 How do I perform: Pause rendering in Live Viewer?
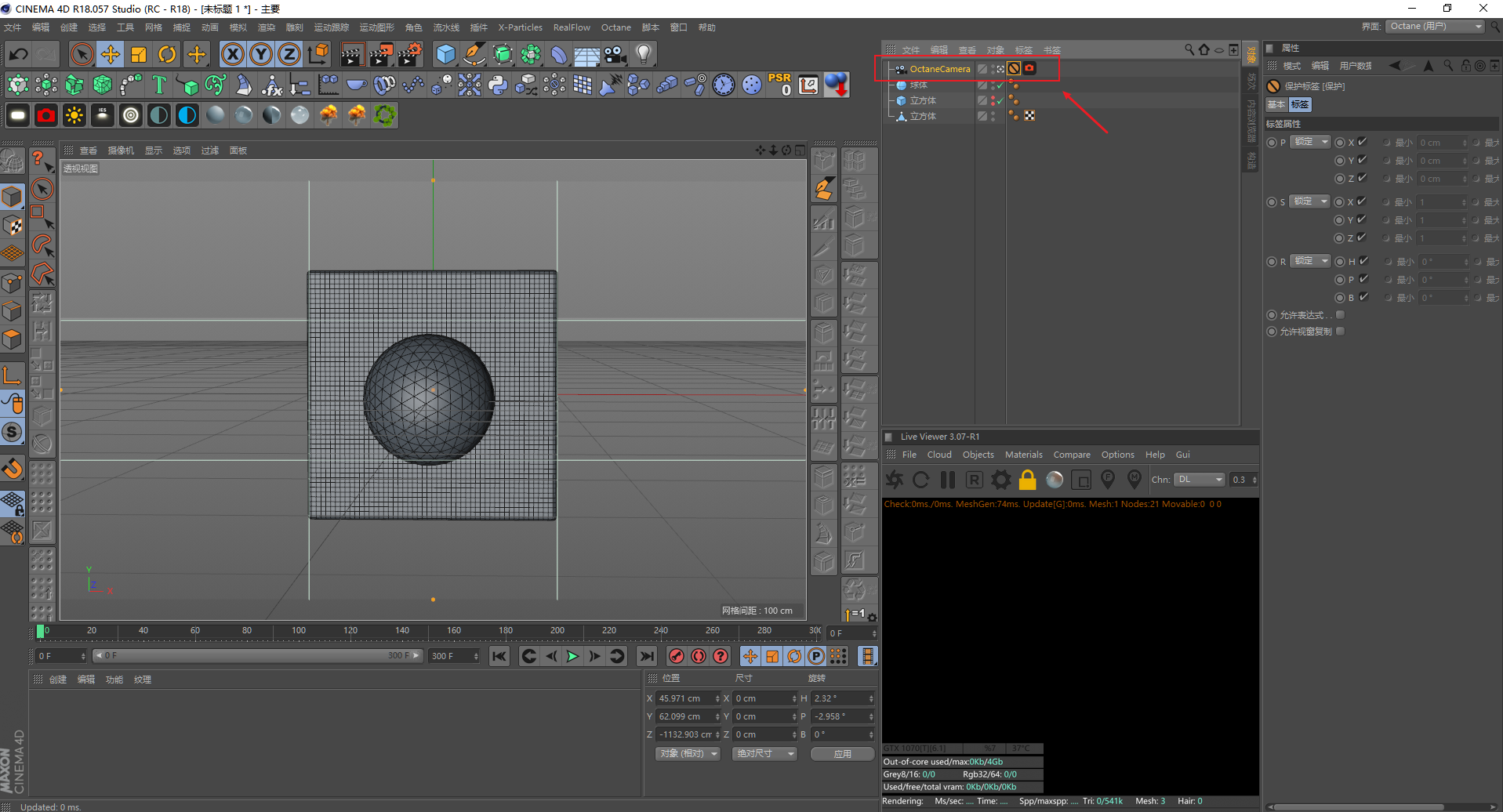click(948, 480)
